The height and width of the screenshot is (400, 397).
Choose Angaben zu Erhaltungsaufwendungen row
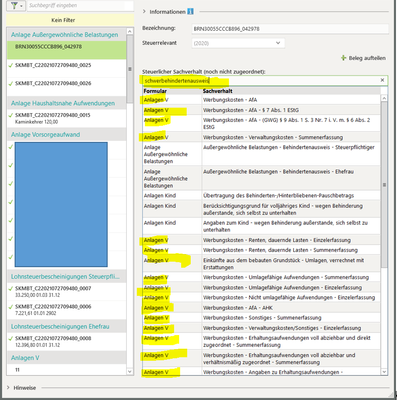(261, 372)
